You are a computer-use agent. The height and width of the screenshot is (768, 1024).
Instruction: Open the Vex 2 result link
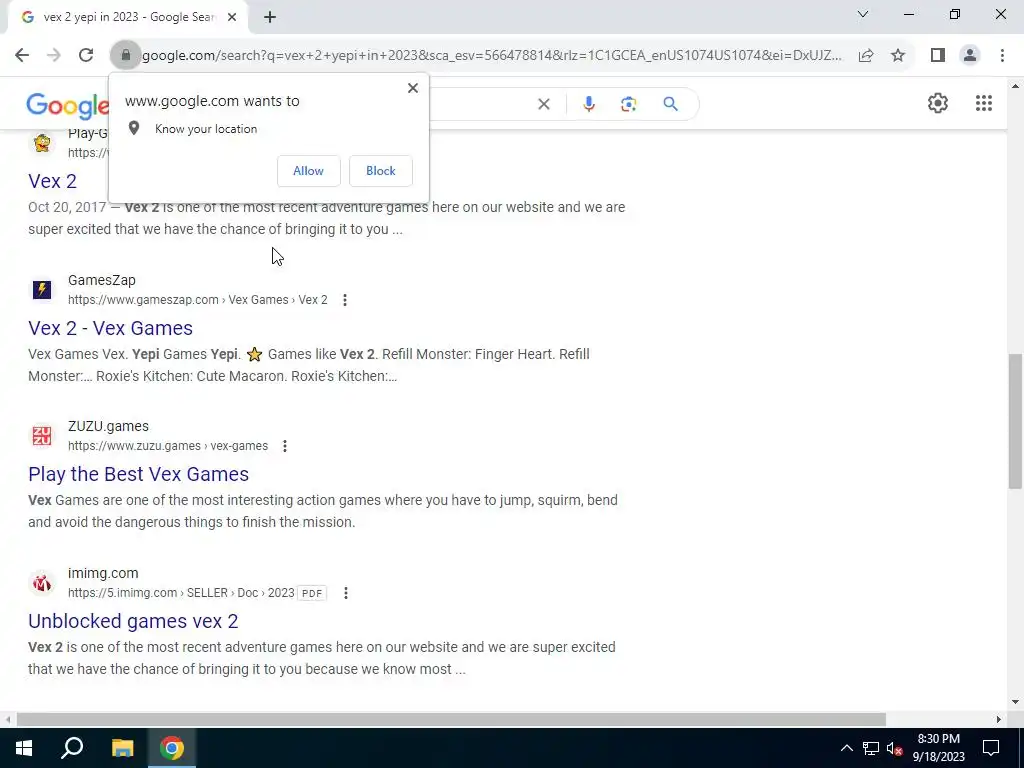(52, 181)
